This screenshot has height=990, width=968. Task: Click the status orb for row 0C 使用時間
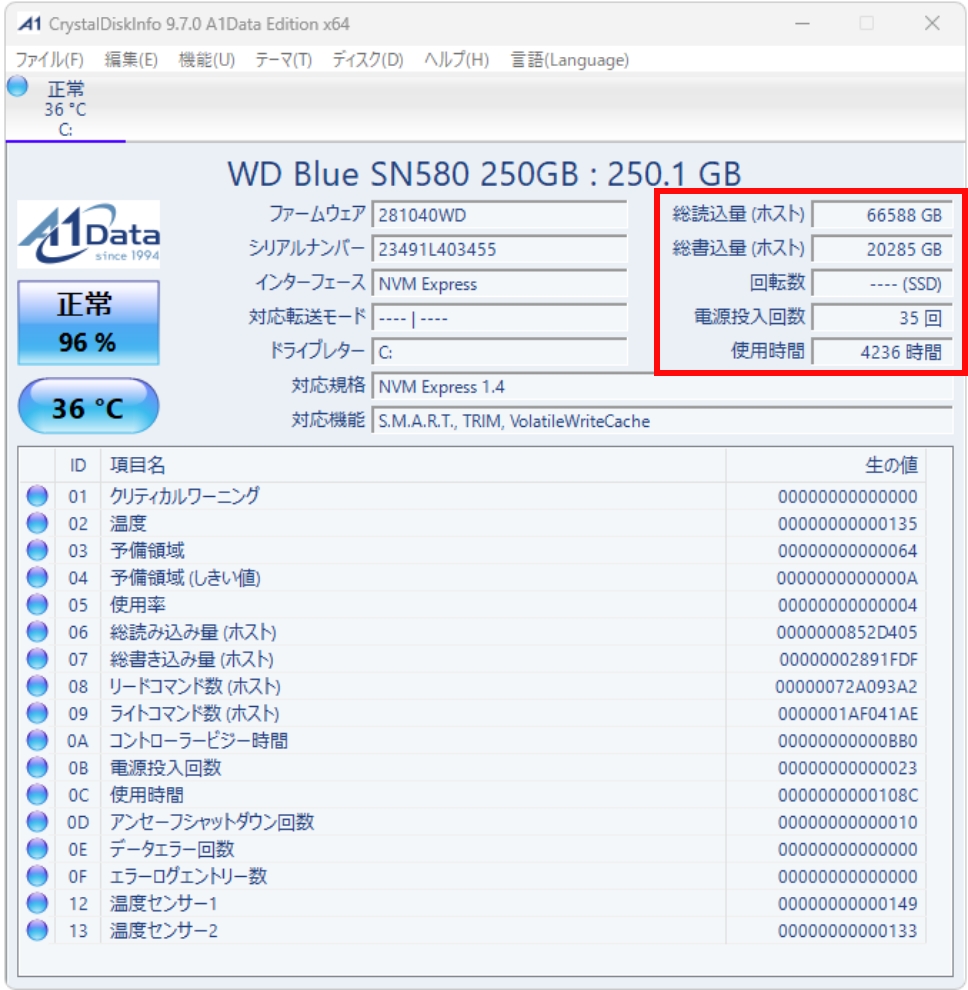click(x=37, y=795)
